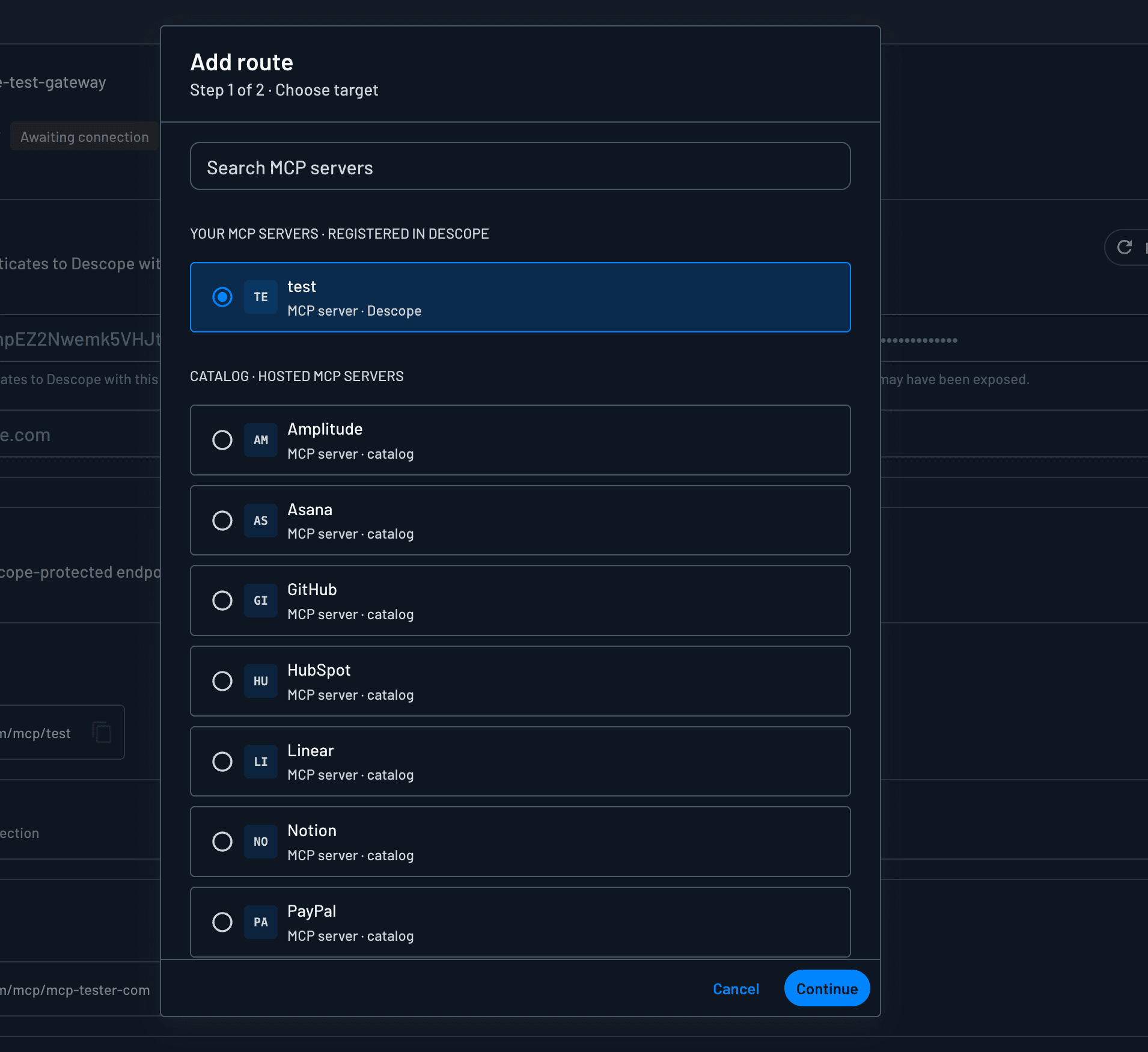Screen dimensions: 1148x1052
Task: Click the PA avatar icon for PayPal
Action: point(261,922)
